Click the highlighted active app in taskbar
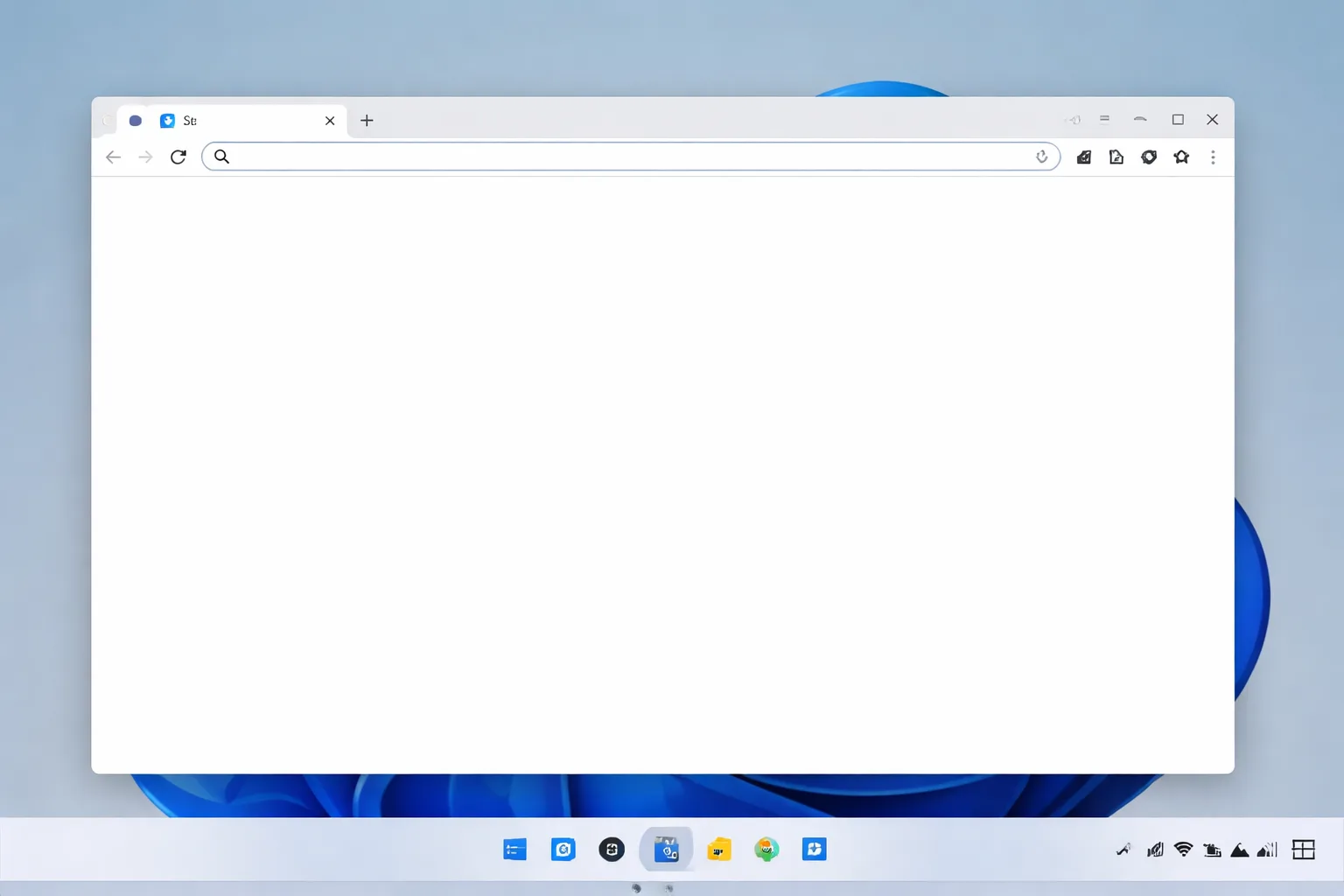The height and width of the screenshot is (896, 1344). coord(666,849)
